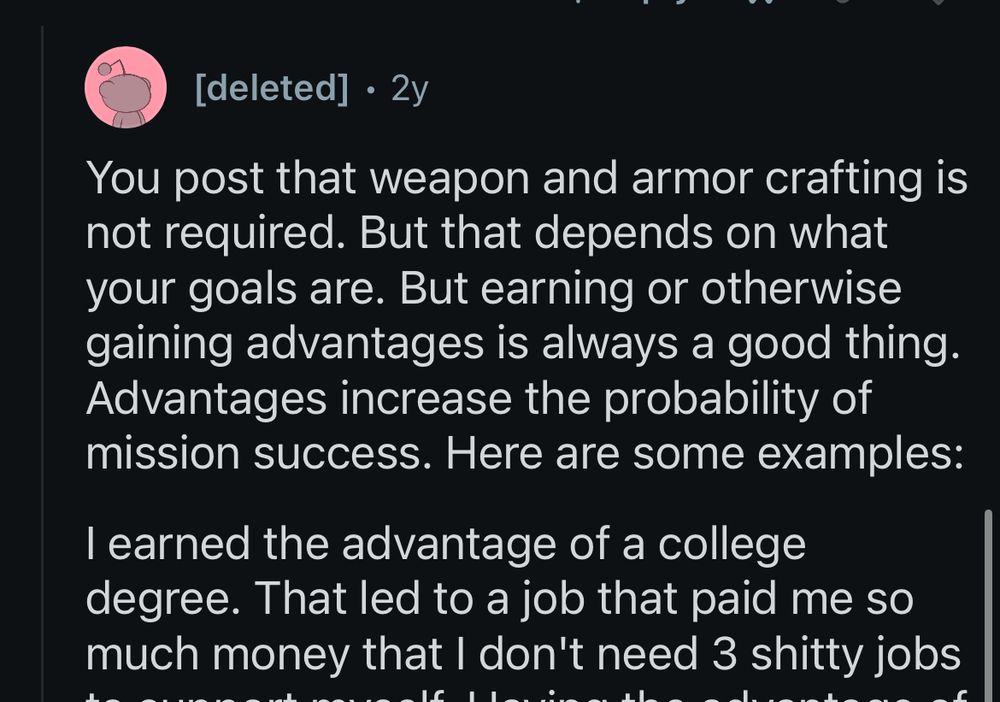Click the dot separator beside [deleted]

(371, 90)
